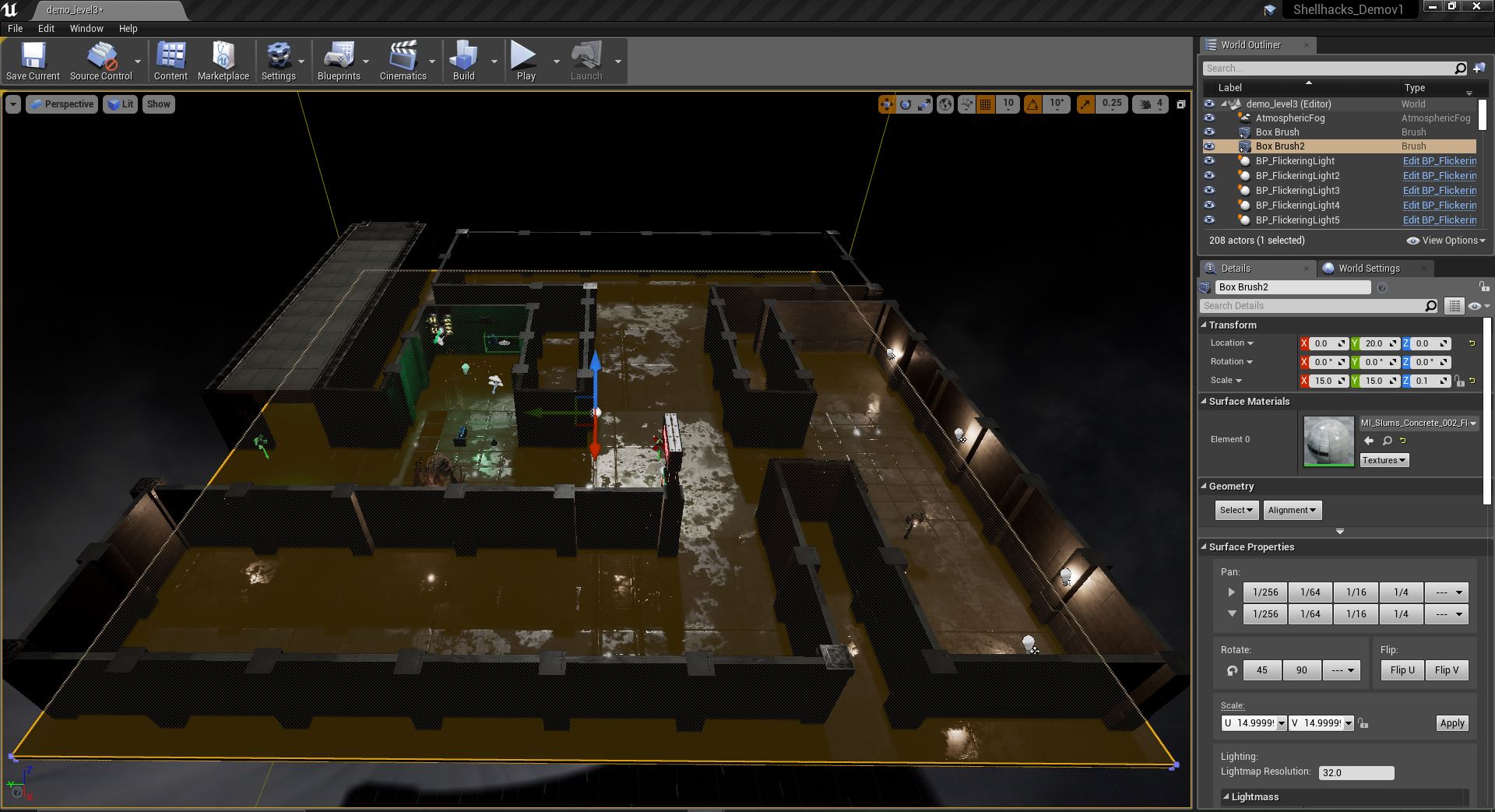The width and height of the screenshot is (1495, 812).
Task: Click the Flip U button
Action: pos(1402,670)
